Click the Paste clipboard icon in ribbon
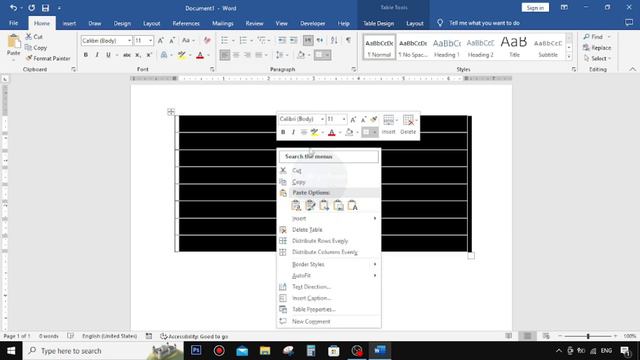This screenshot has width=640, height=360. click(x=13, y=41)
